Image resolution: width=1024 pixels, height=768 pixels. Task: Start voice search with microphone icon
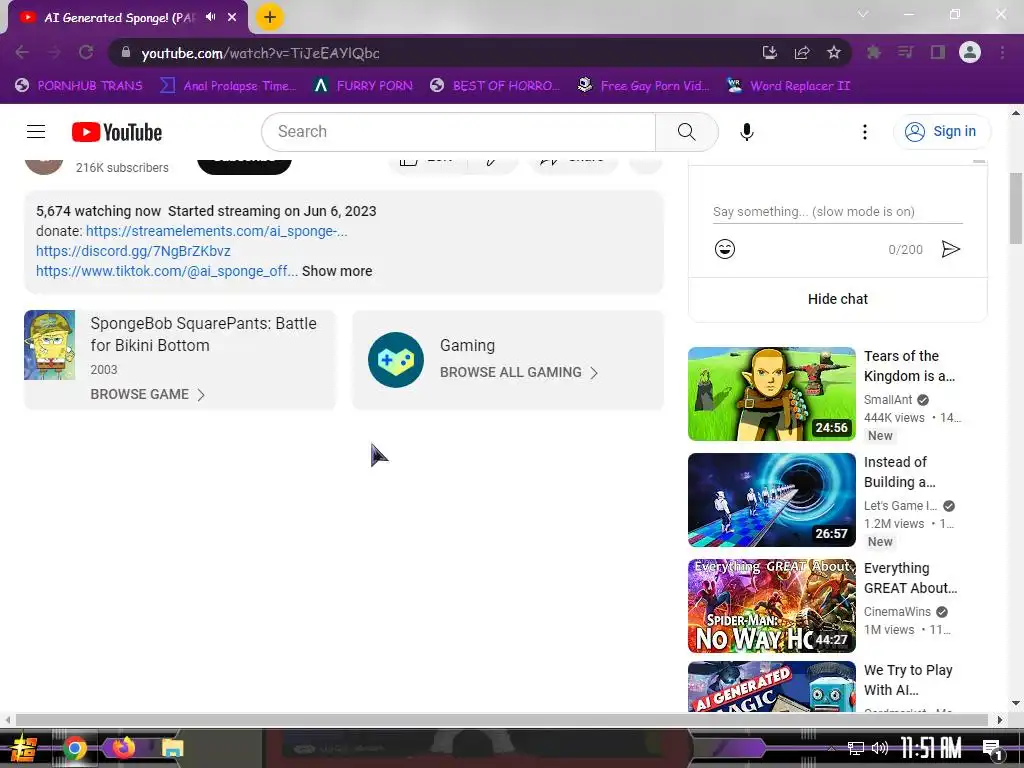coord(746,132)
